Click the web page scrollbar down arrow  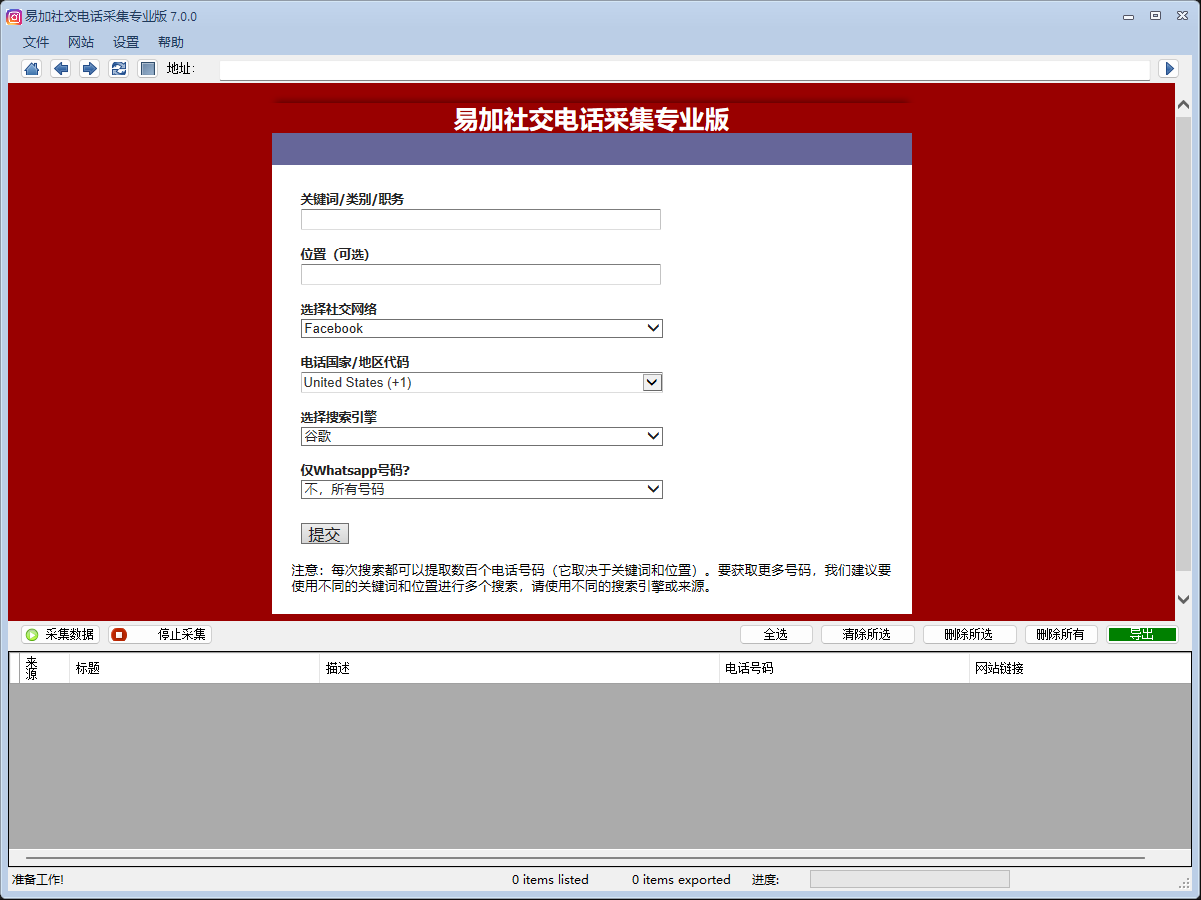(1183, 599)
